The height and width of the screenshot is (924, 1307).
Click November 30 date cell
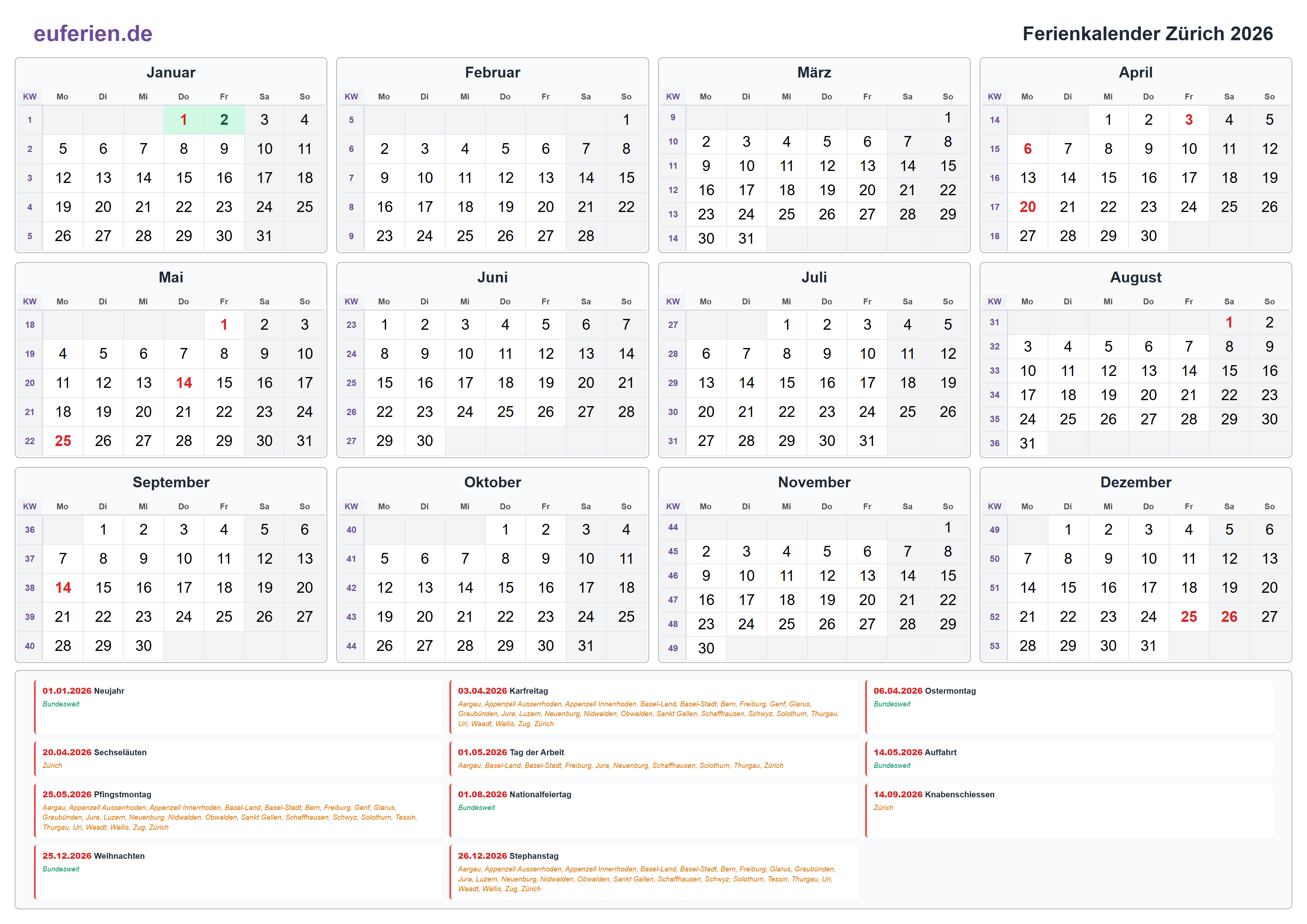point(706,648)
